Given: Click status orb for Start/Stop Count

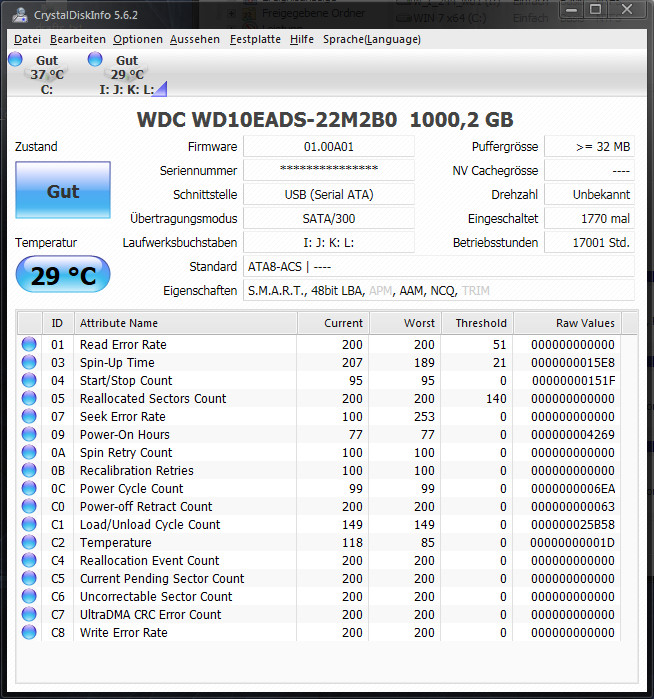Looking at the screenshot, I should click(x=29, y=380).
